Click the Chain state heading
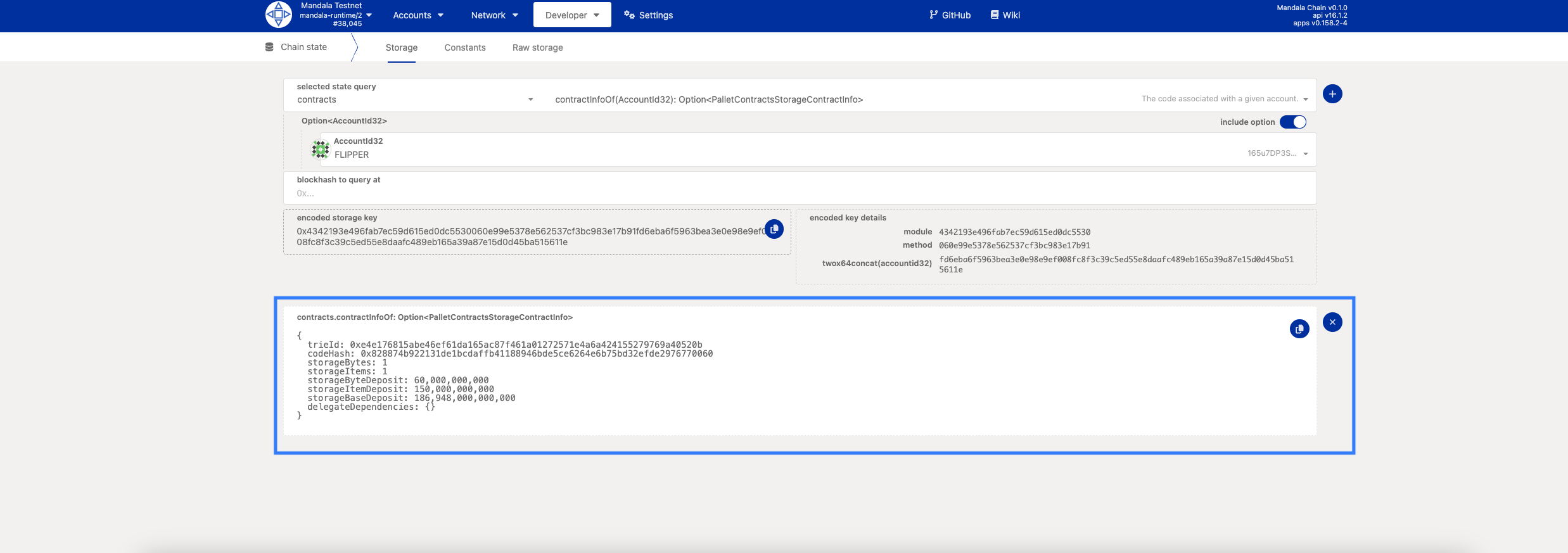This screenshot has height=553, width=1568. [303, 47]
